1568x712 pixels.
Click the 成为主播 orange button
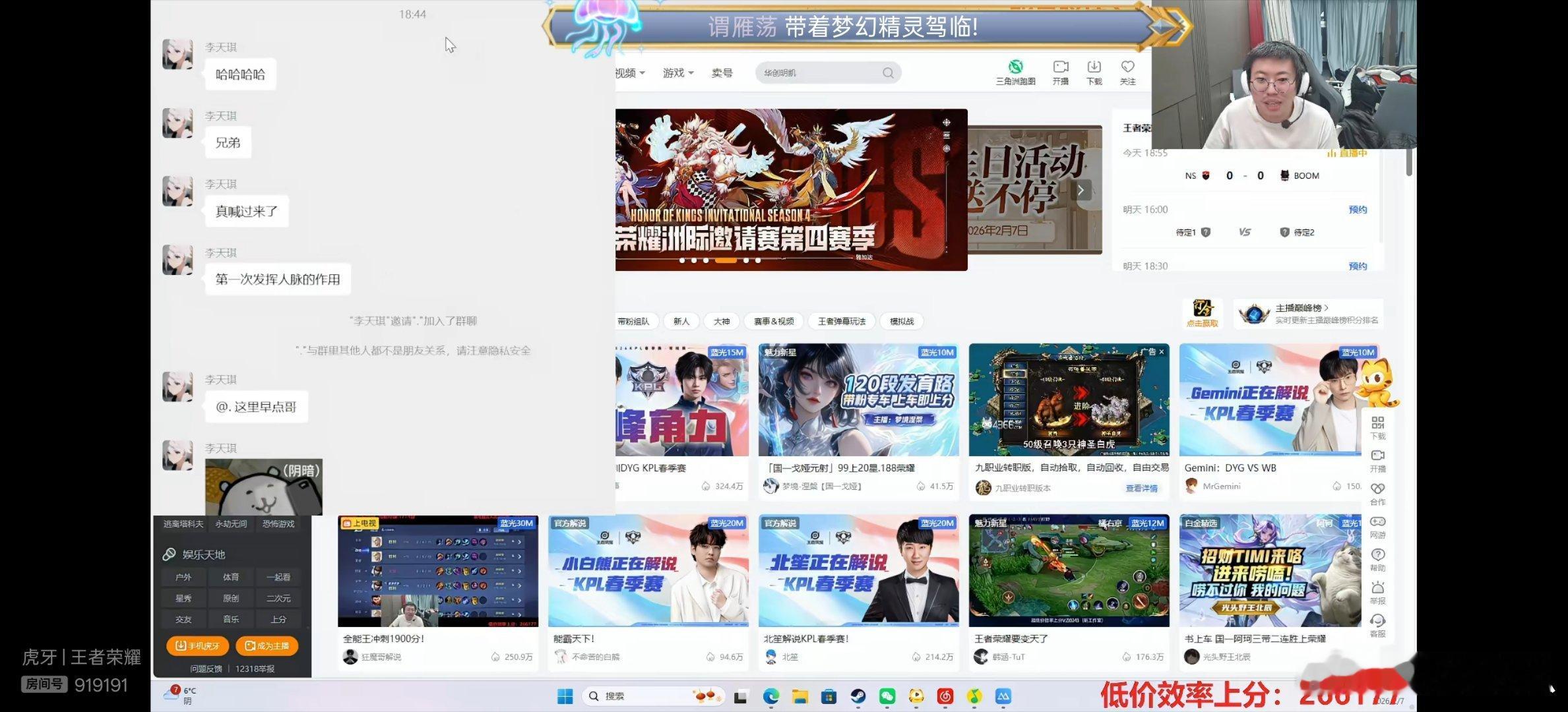point(267,645)
